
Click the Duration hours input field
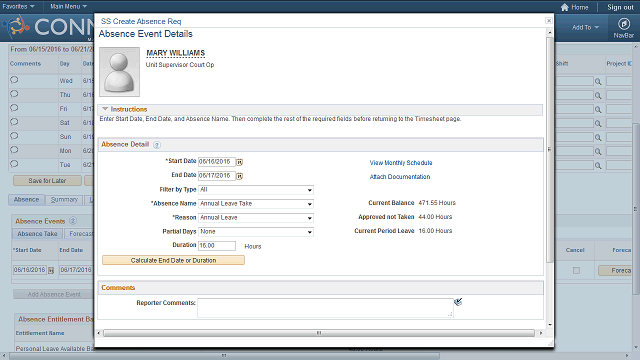click(217, 246)
